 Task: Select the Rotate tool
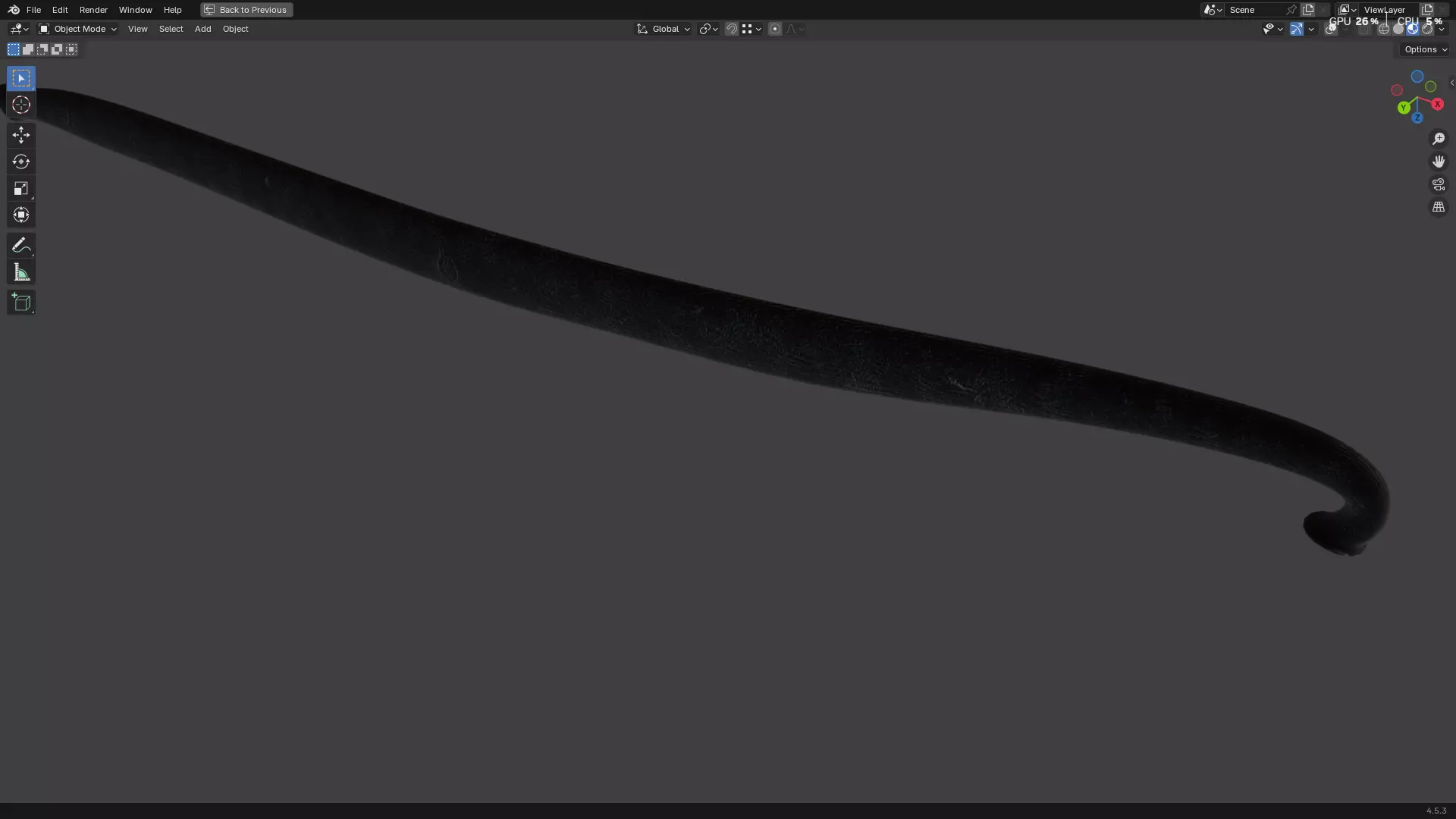click(21, 162)
